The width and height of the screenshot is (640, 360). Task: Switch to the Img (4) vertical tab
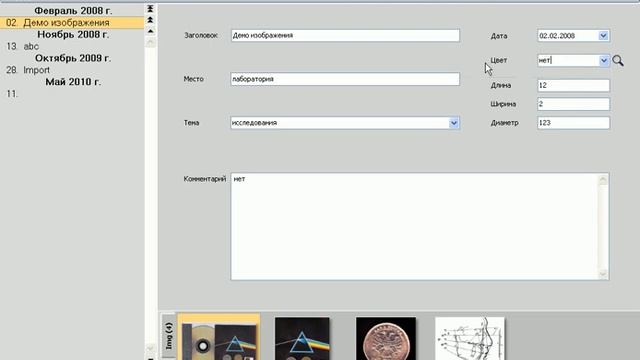(169, 336)
